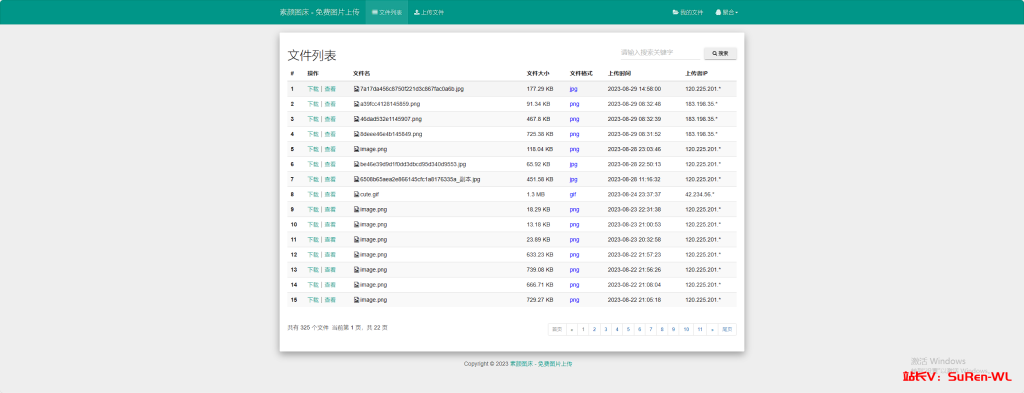Click the previous page « arrow
Image resolution: width=1024 pixels, height=393 pixels.
click(572, 330)
